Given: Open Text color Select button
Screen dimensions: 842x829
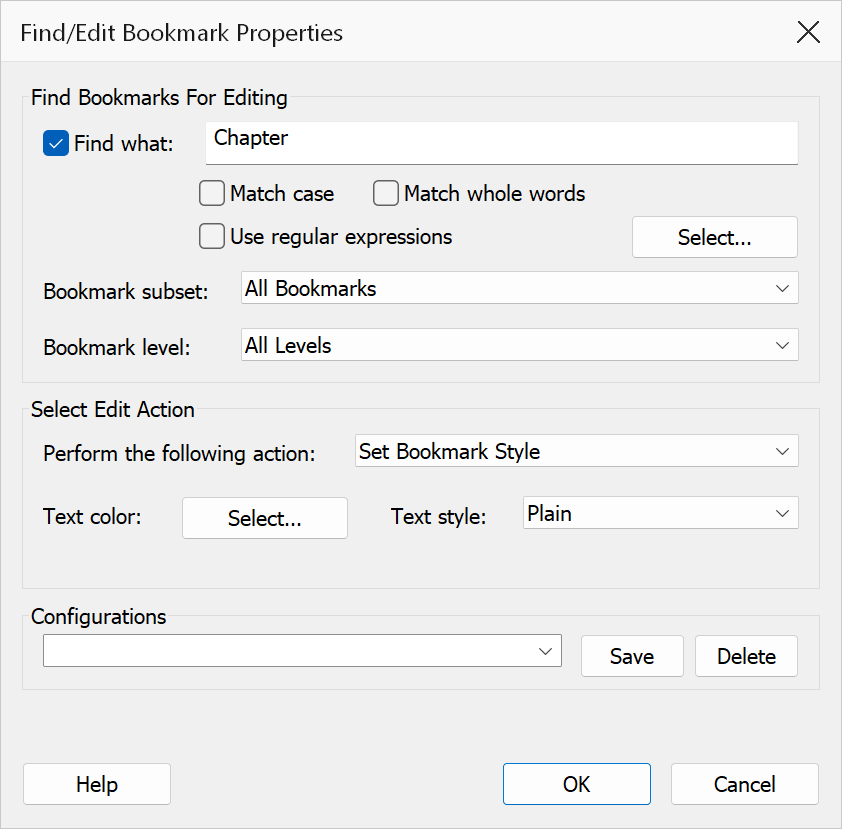Looking at the screenshot, I should (265, 518).
